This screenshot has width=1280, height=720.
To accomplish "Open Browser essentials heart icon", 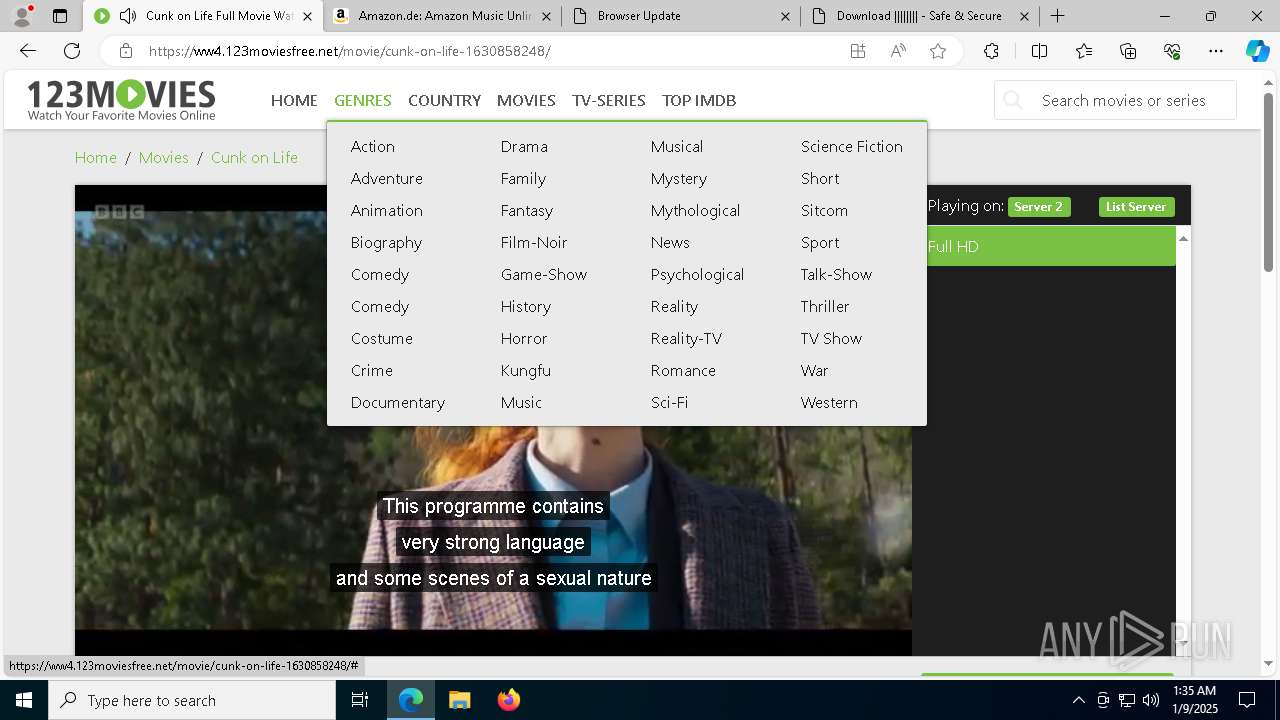I will (x=1172, y=51).
